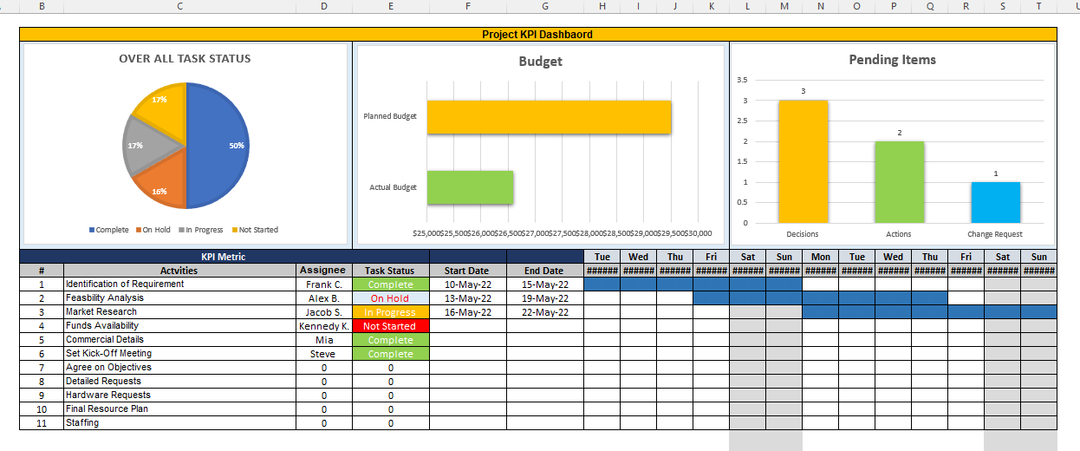Select the Task Status column header cell
1080x451 pixels.
(390, 270)
